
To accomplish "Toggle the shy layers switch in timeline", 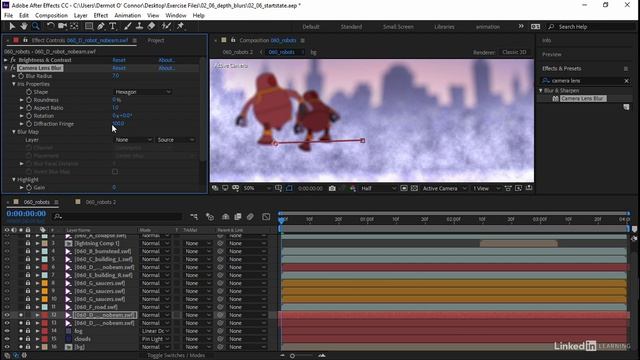I will point(225,217).
